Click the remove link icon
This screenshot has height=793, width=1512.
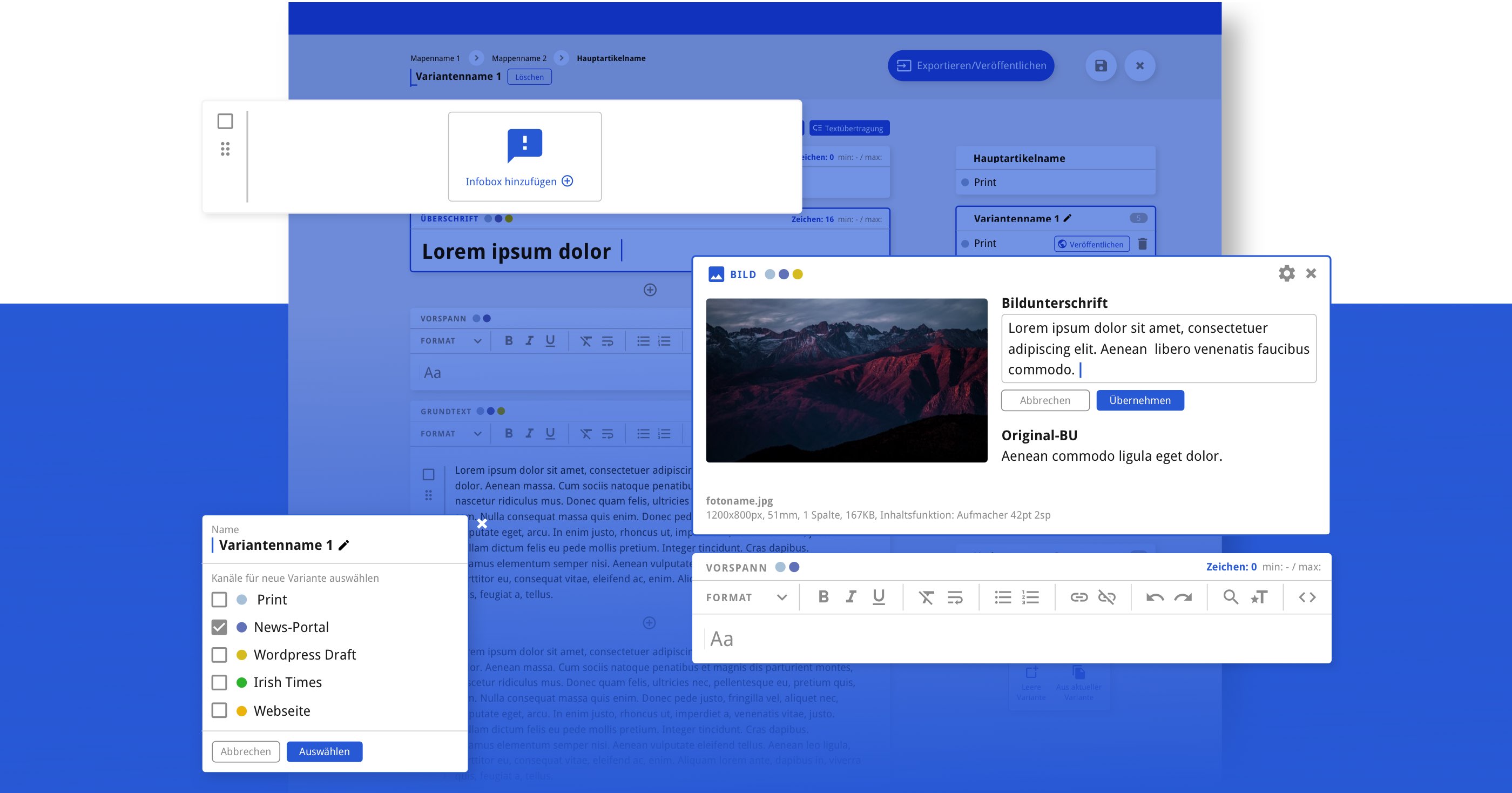pyautogui.click(x=1107, y=597)
